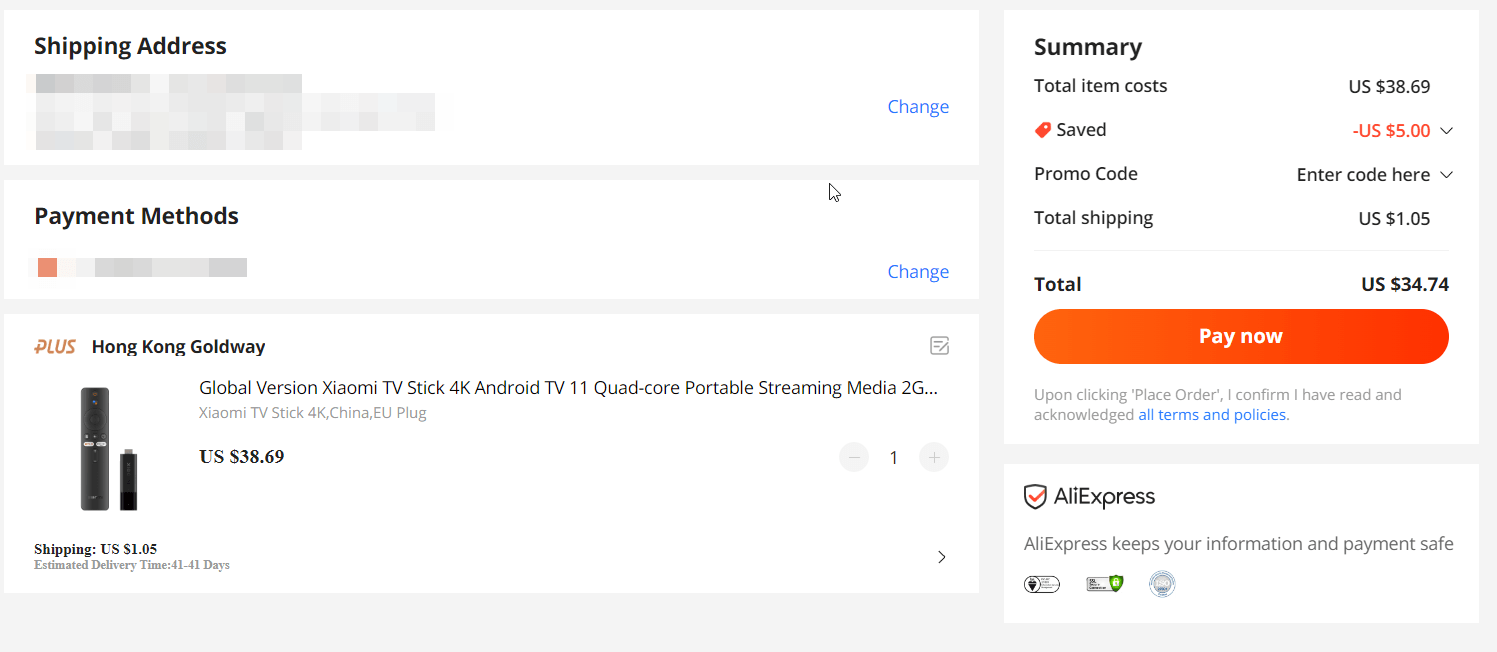Click the AliExpress shield checkmark logo
Screen dimensions: 1497x652
click(1035, 497)
